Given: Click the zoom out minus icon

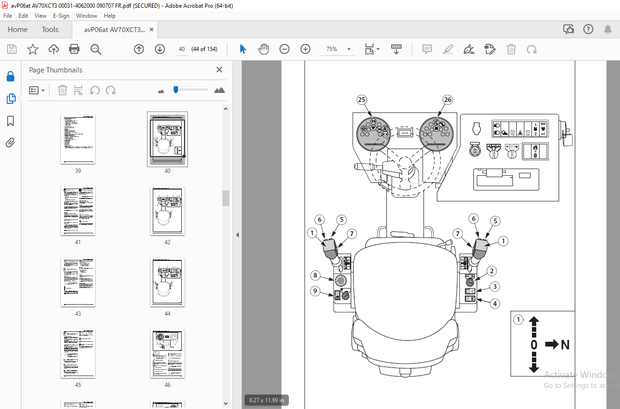Looking at the screenshot, I should coord(284,49).
